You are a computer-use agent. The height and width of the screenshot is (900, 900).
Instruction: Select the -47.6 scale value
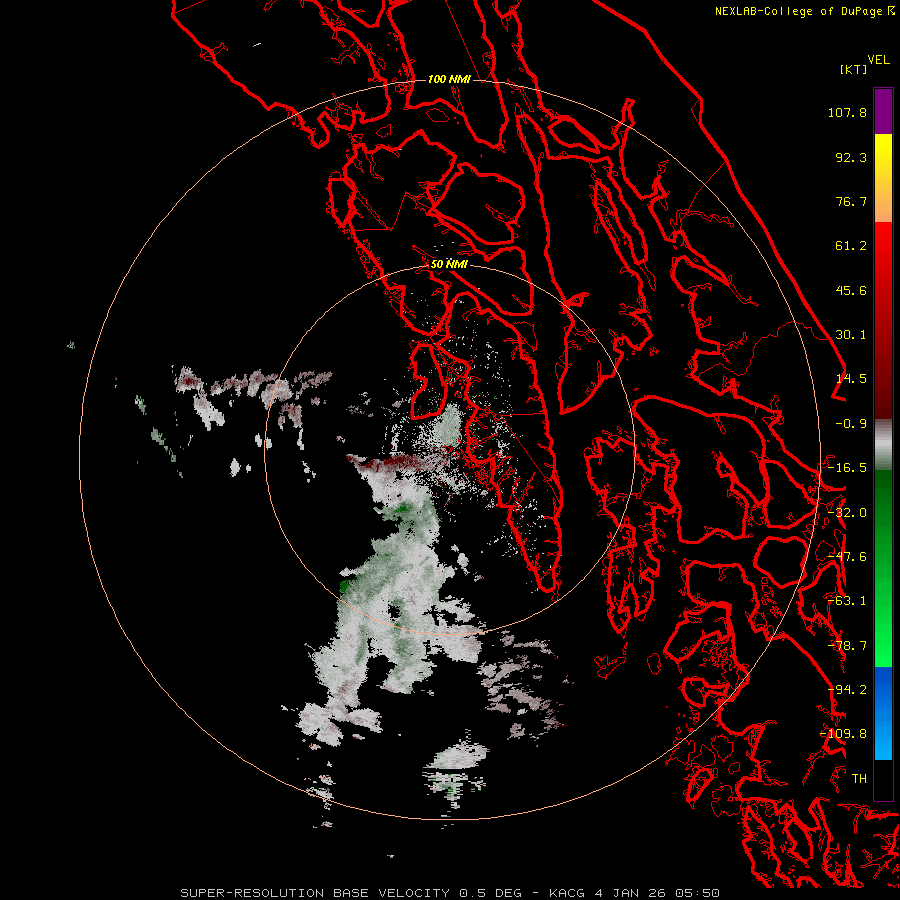(x=847, y=557)
